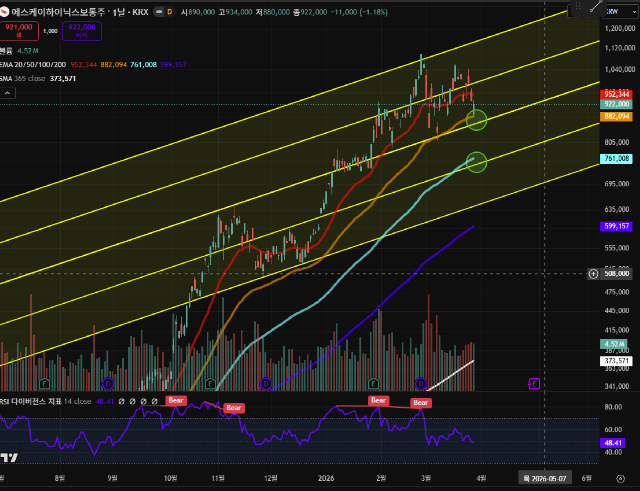This screenshot has height=491, width=640.
Task: Click the earnings E marker near November
Action: point(210,384)
